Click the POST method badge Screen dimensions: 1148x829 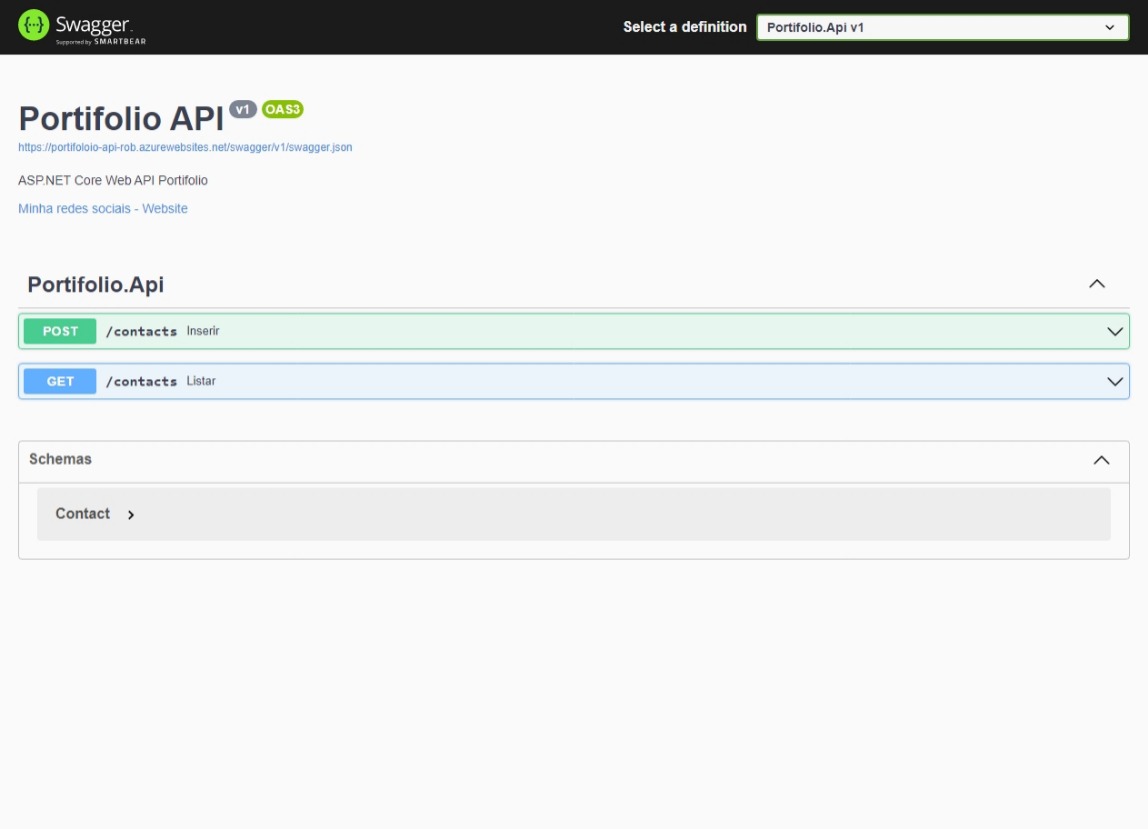[60, 331]
